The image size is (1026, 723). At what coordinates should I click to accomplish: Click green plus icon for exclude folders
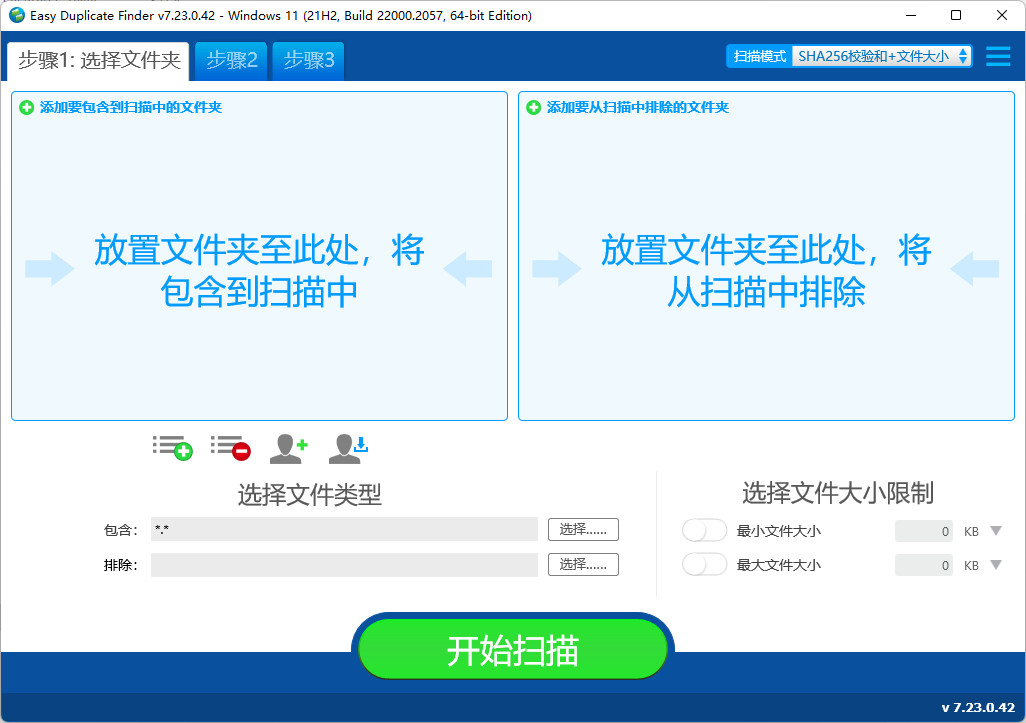click(x=533, y=107)
